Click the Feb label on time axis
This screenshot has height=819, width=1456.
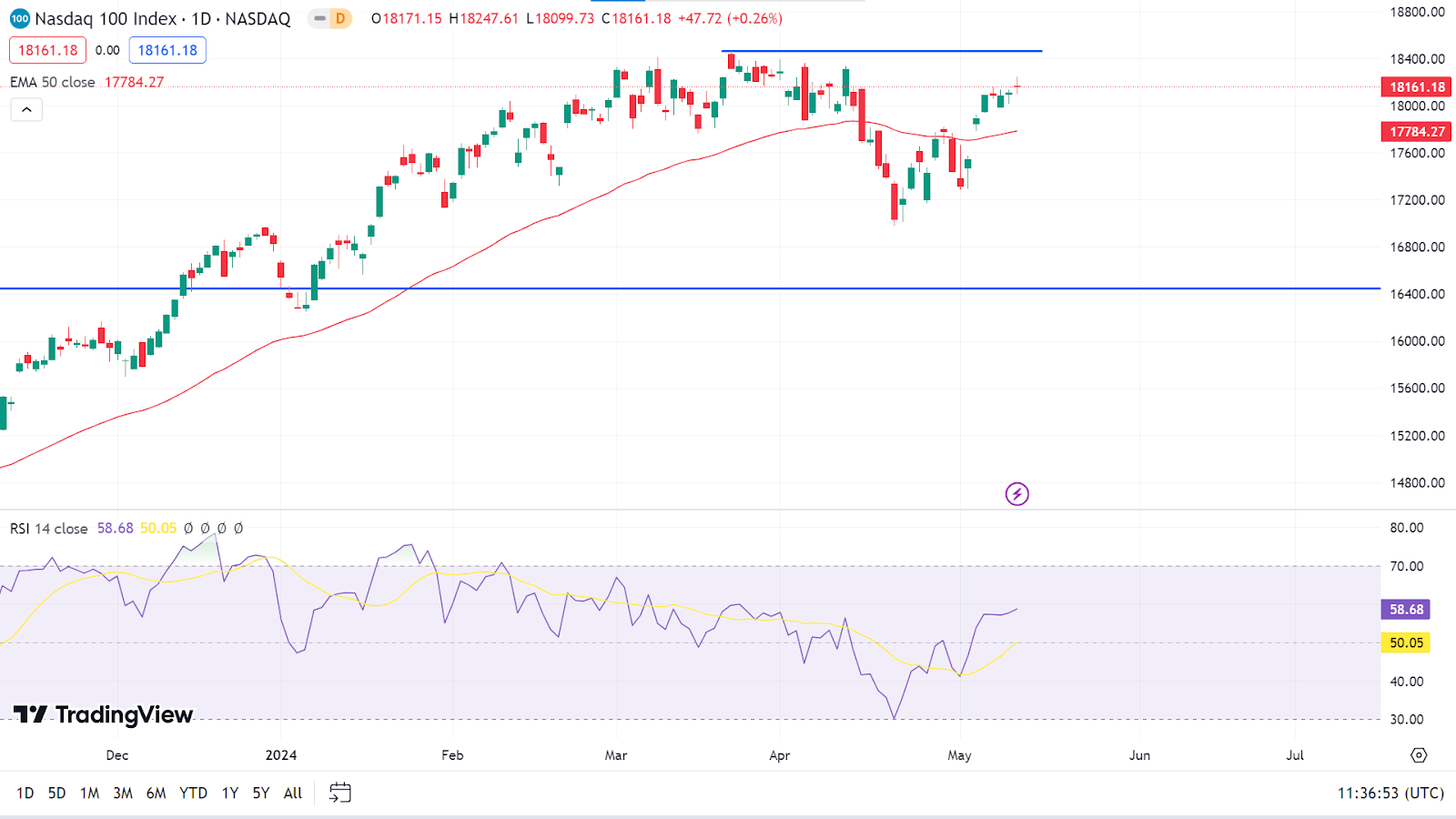pos(452,755)
